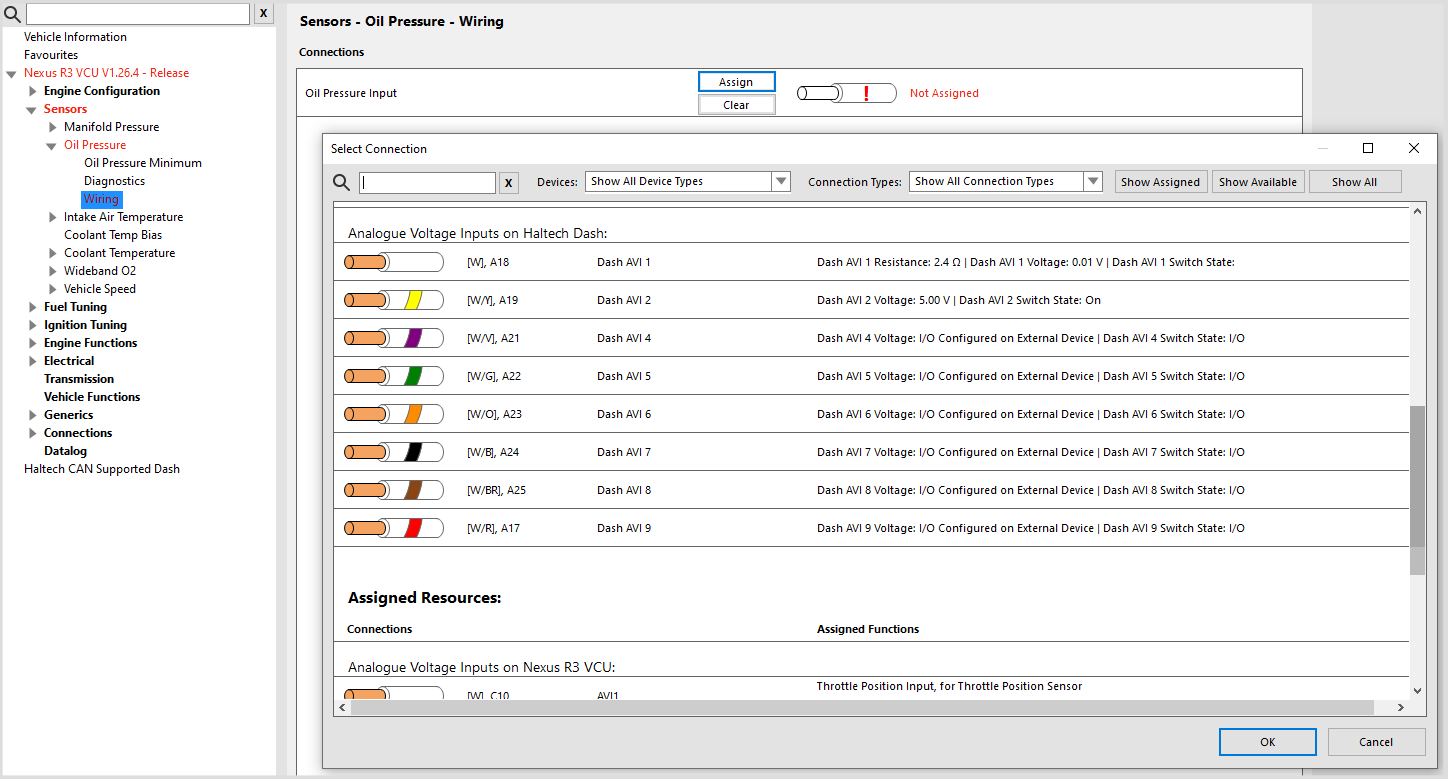This screenshot has height=779, width=1448.
Task: Click the Dash AVI 4 violet-striped wire icon
Action: 394,338
